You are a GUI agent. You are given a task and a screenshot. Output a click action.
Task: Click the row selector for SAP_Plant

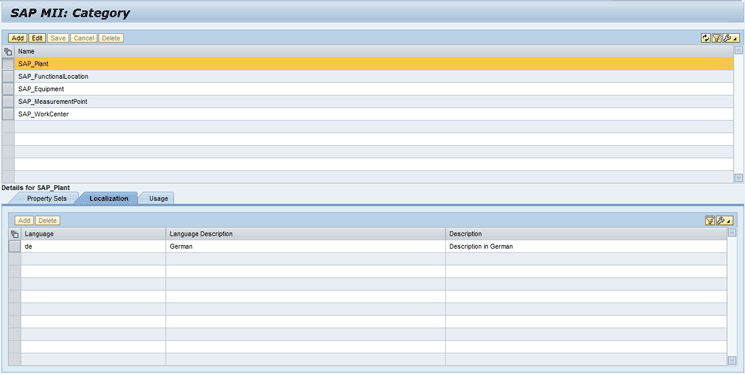(8, 64)
